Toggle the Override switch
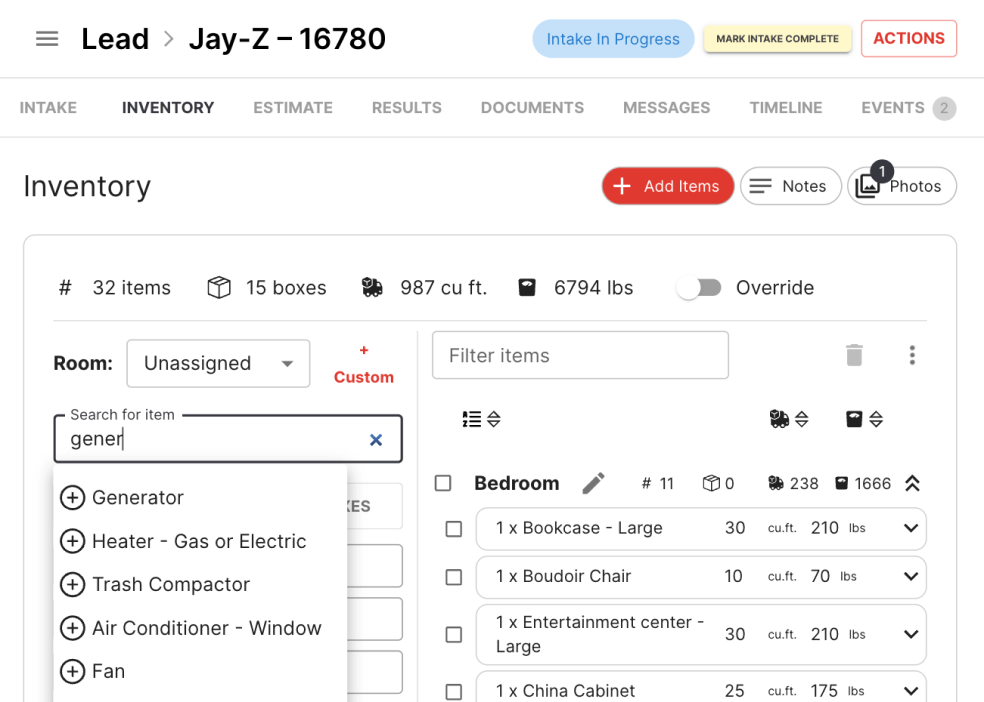 (x=700, y=288)
